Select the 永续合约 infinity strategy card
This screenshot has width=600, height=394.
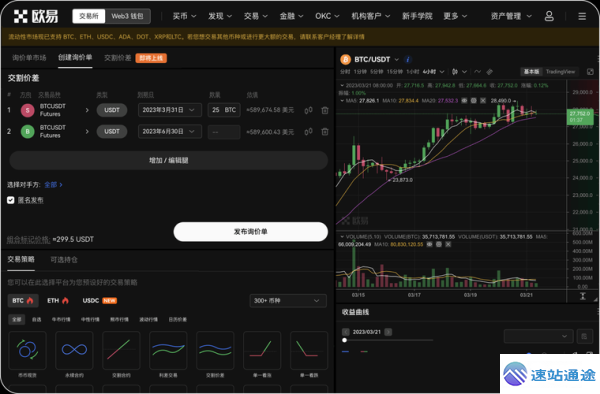coord(74,350)
